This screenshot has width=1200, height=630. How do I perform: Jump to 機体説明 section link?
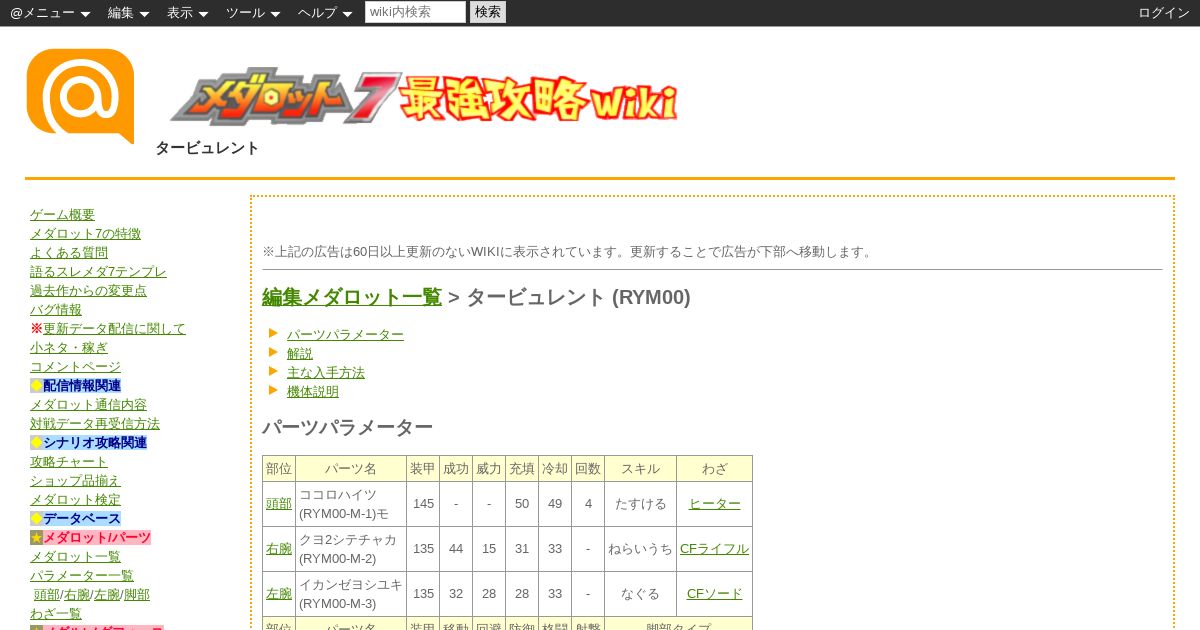tap(313, 392)
